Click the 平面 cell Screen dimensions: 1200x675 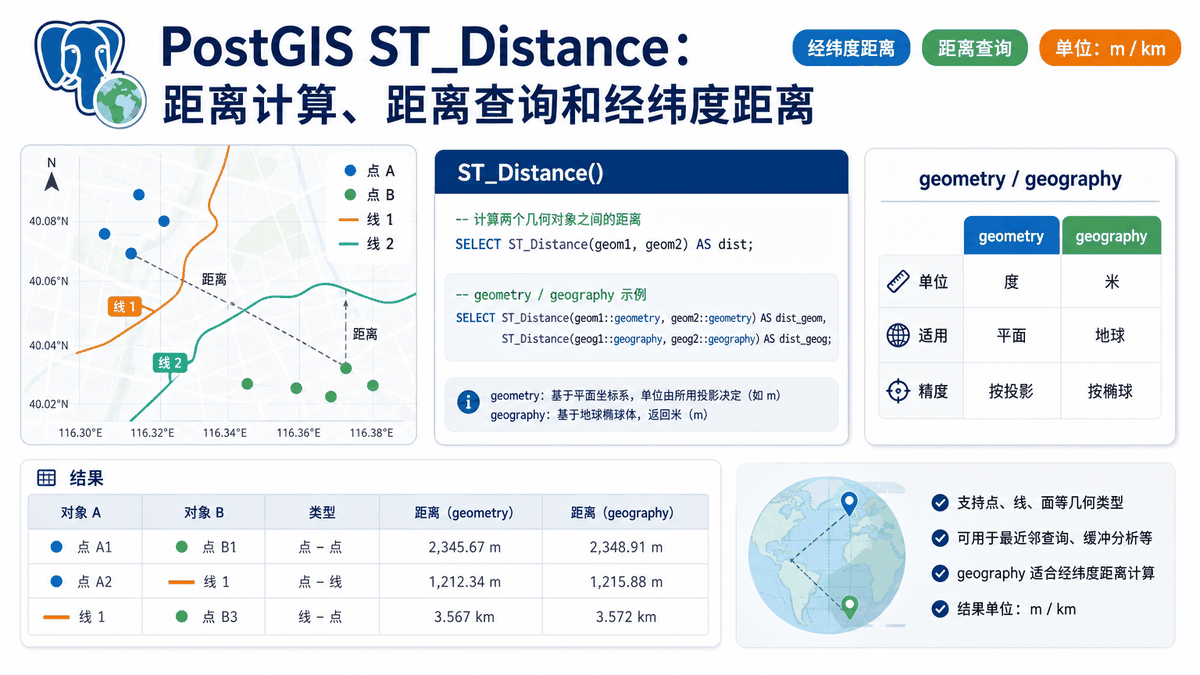tap(1011, 336)
